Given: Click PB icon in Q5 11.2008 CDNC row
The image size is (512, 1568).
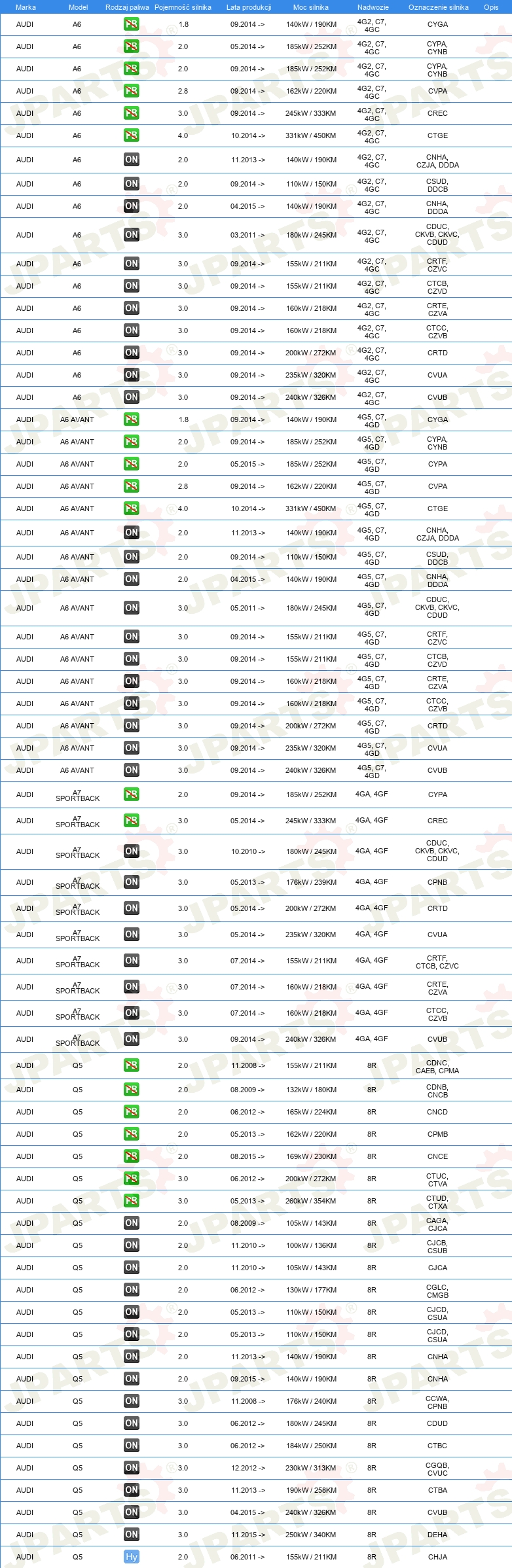Looking at the screenshot, I should click(132, 1065).
